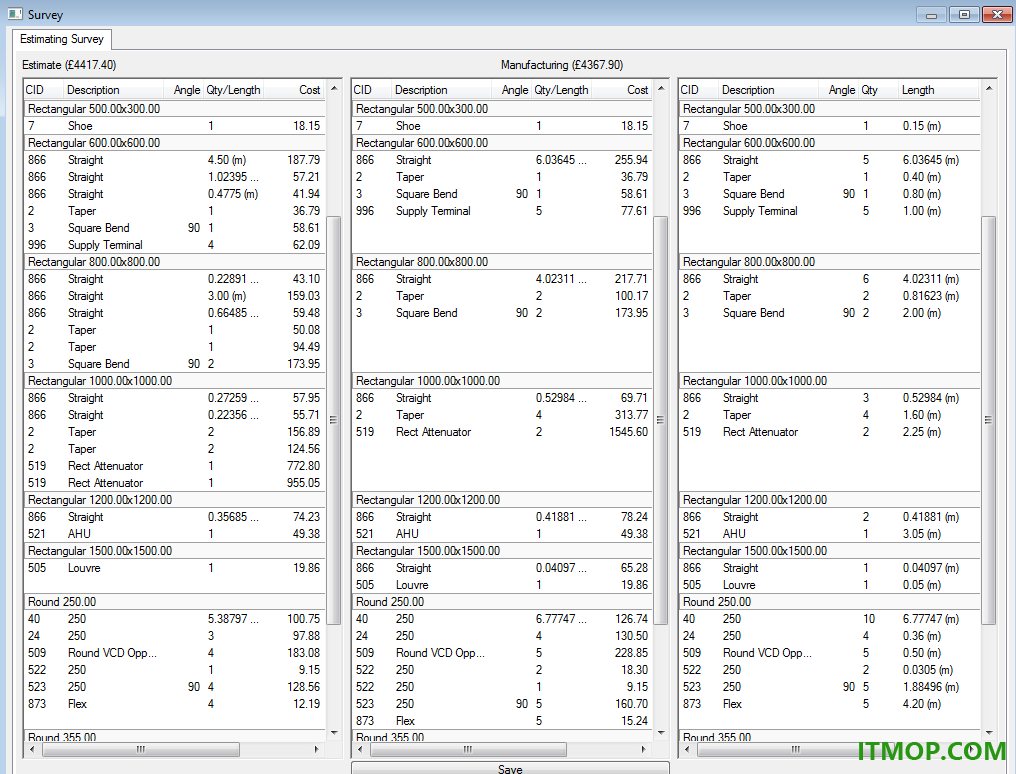
Task: Select Round 250.00 group in Estimate list
Action: 175,602
